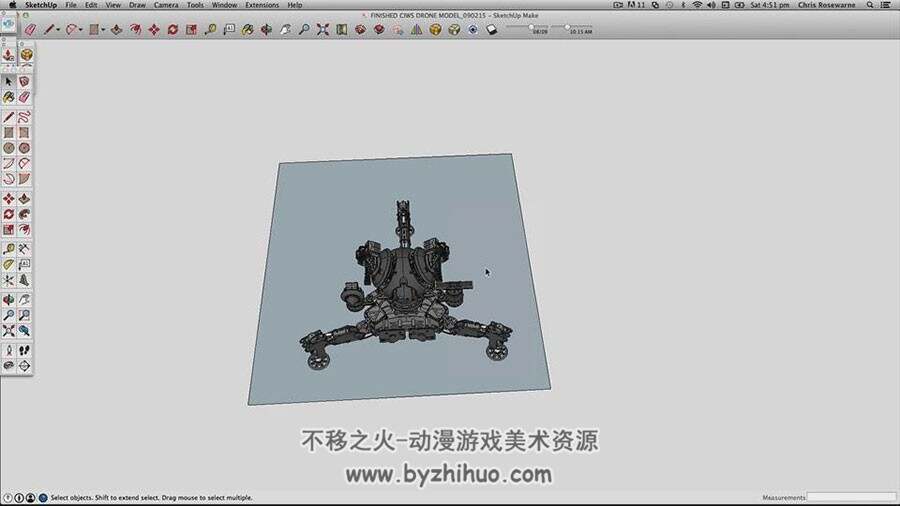Viewport: 900px width, 506px height.
Task: Pick Dimension tool in left palette
Action: (24, 250)
